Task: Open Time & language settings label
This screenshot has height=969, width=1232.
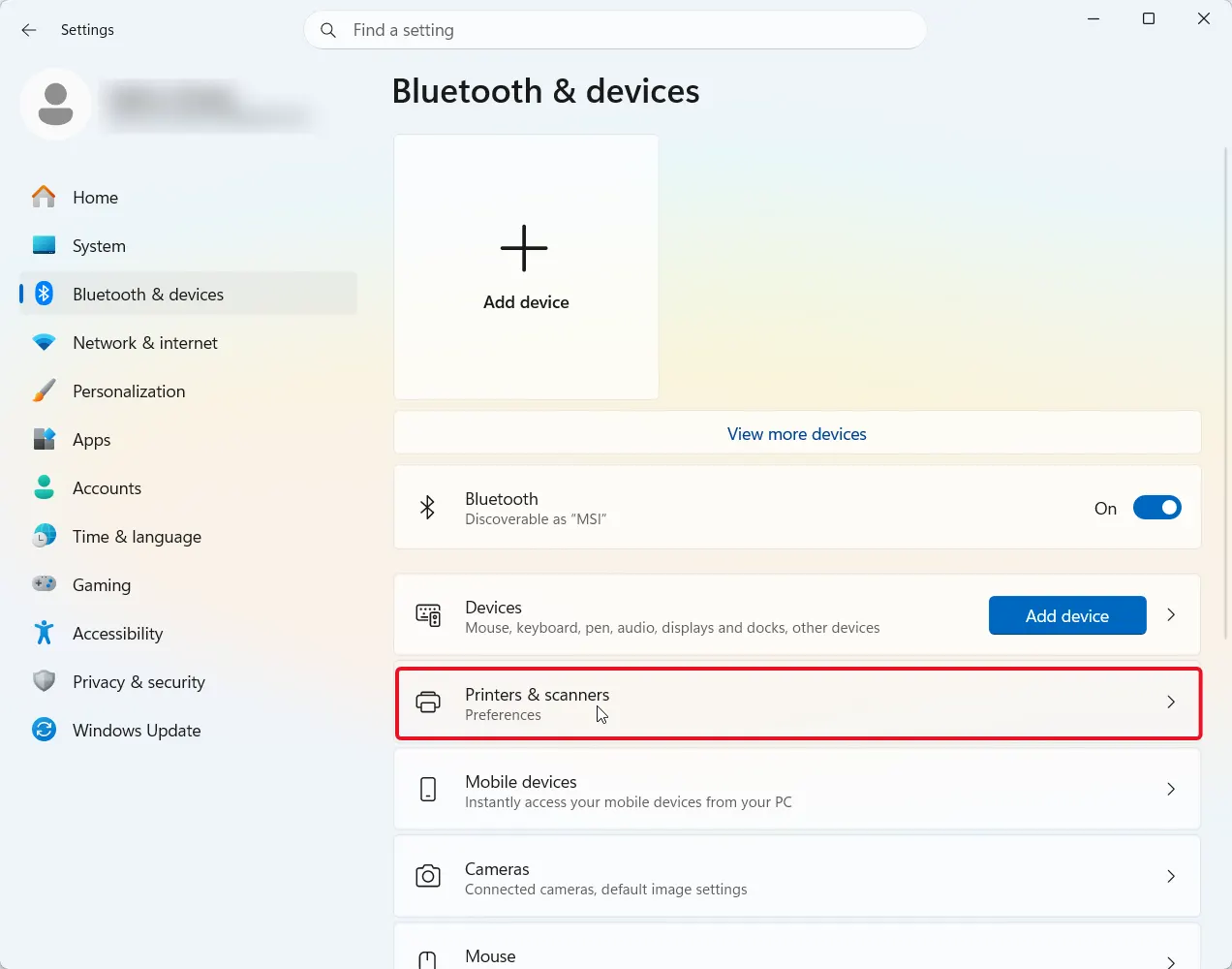Action: (x=137, y=537)
